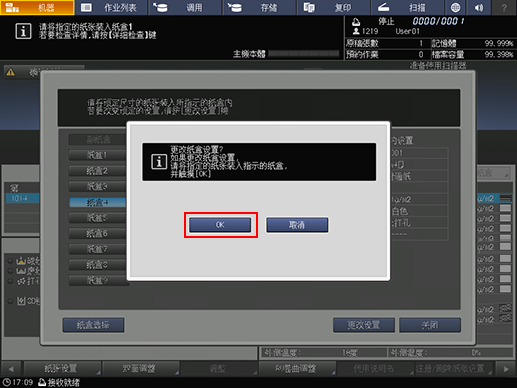Click the User01 label
The height and width of the screenshot is (388, 517).
(408, 31)
